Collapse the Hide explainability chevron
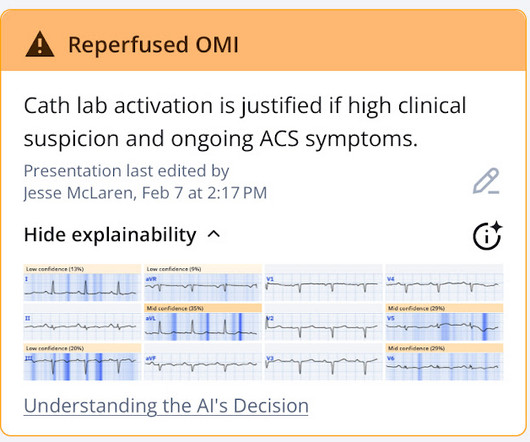530x442 pixels. (214, 234)
